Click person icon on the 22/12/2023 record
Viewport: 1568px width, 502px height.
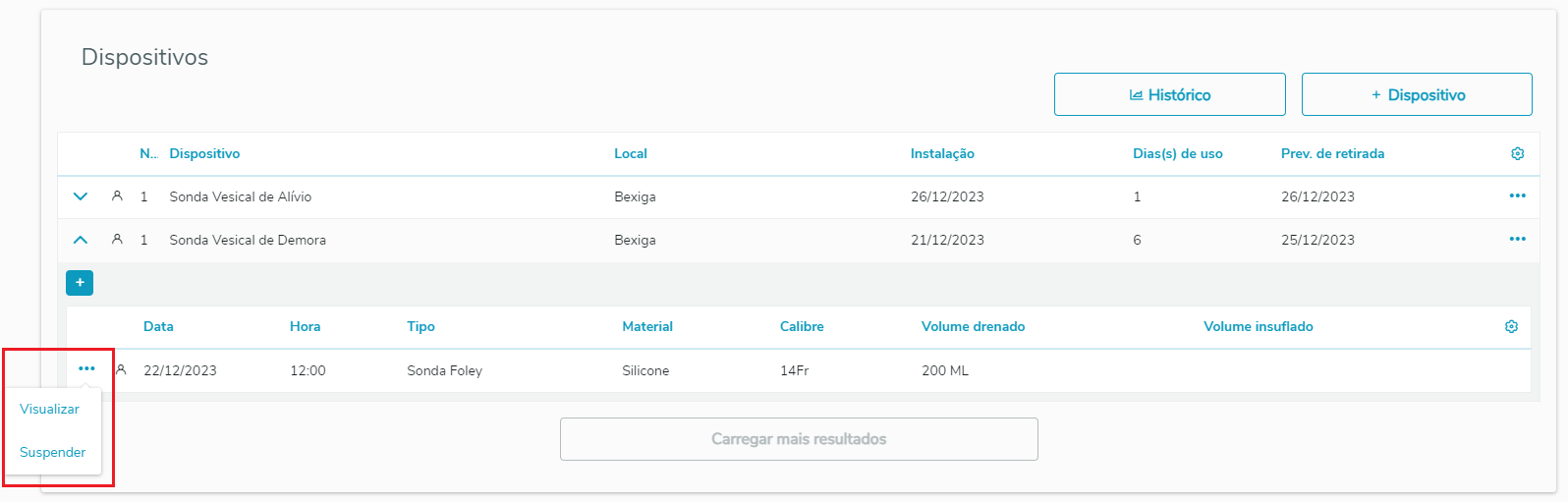pos(122,370)
